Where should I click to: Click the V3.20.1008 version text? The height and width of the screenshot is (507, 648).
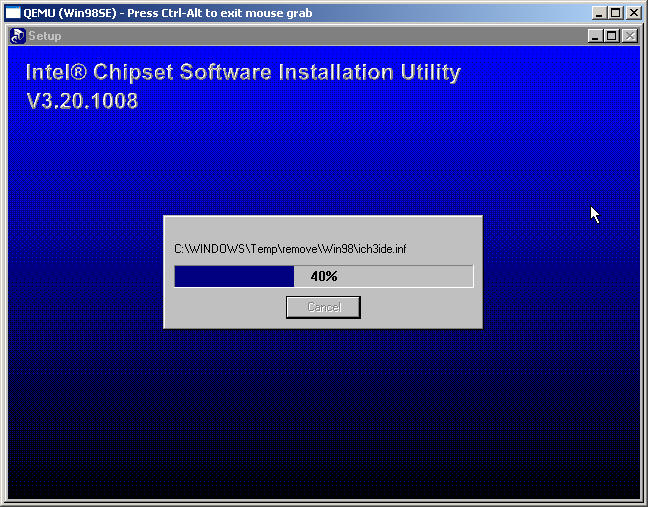pyautogui.click(x=82, y=101)
